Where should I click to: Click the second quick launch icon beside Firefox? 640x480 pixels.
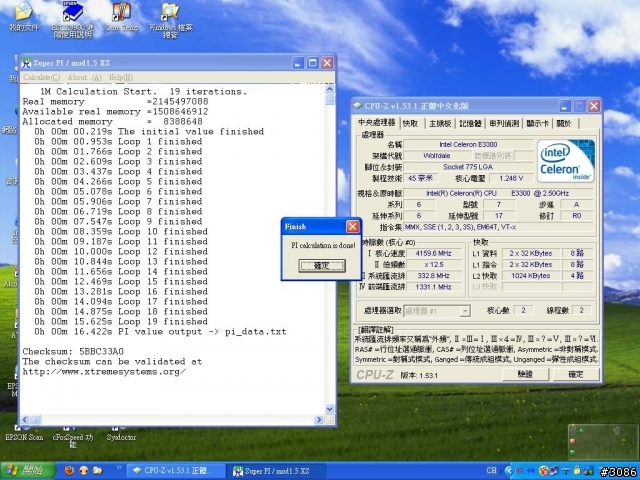(x=83, y=471)
